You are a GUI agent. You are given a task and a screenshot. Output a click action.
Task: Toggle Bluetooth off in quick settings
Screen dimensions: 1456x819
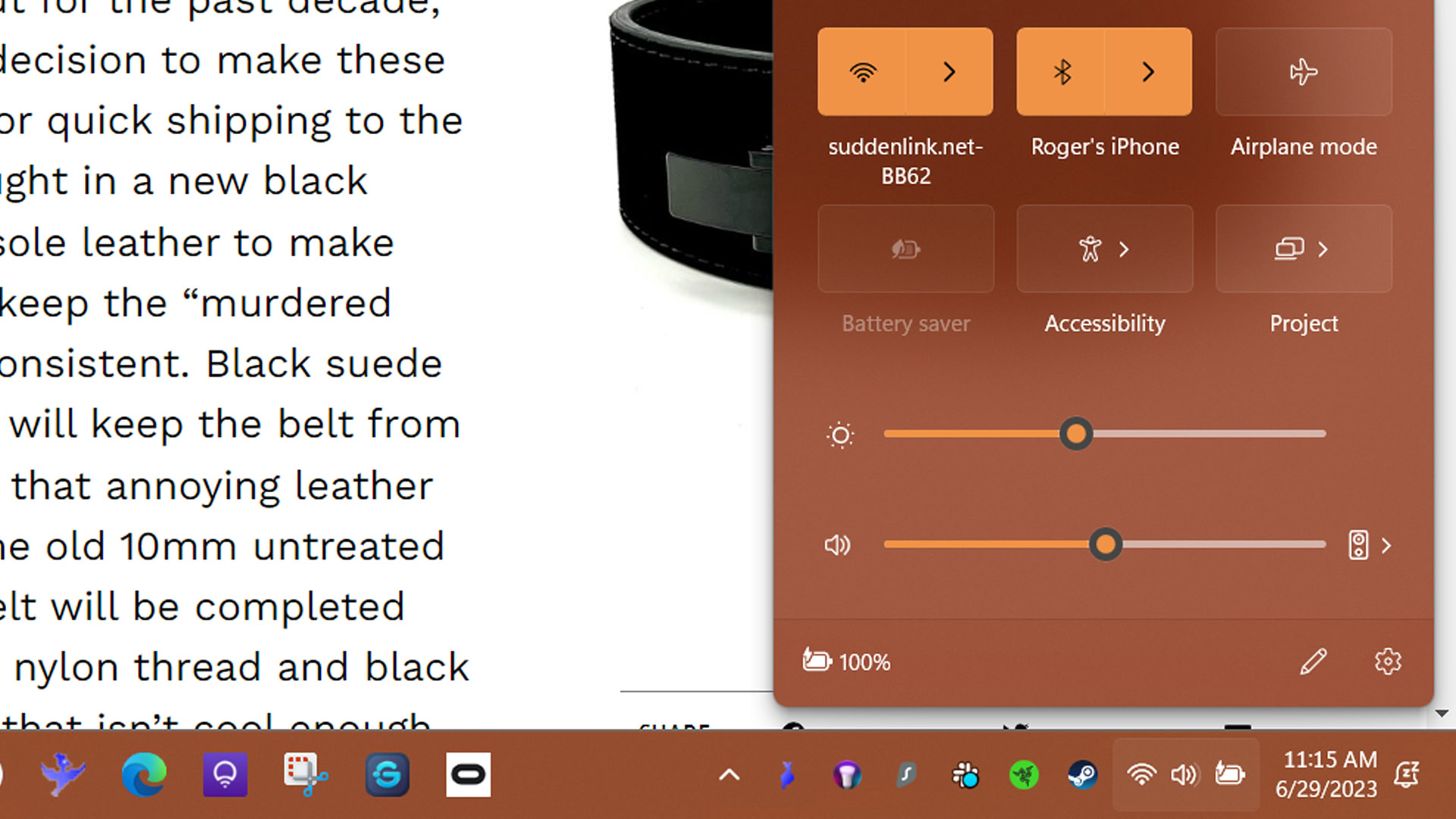point(1062,72)
